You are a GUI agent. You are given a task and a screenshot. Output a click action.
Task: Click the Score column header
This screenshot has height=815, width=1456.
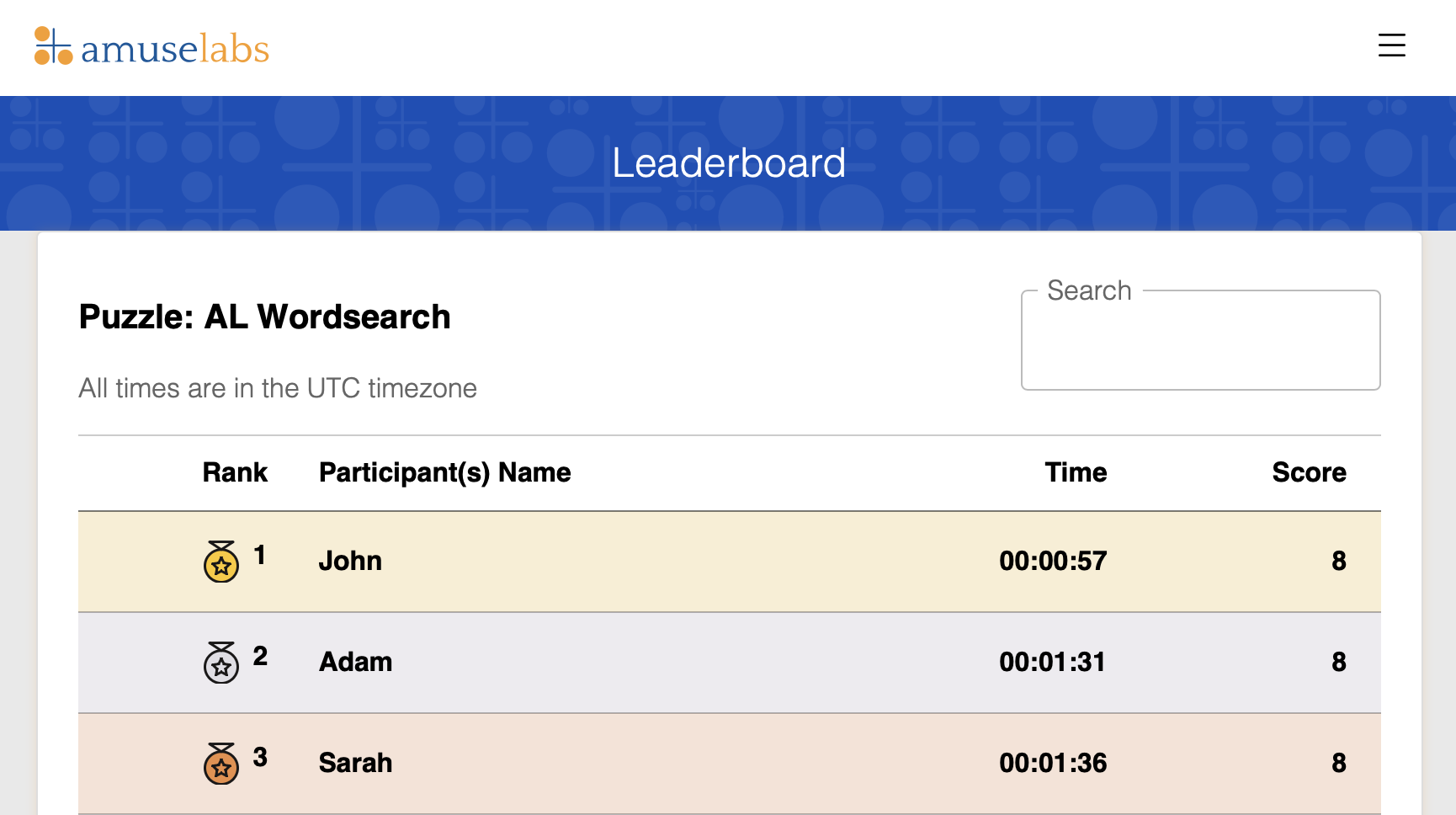click(x=1309, y=472)
